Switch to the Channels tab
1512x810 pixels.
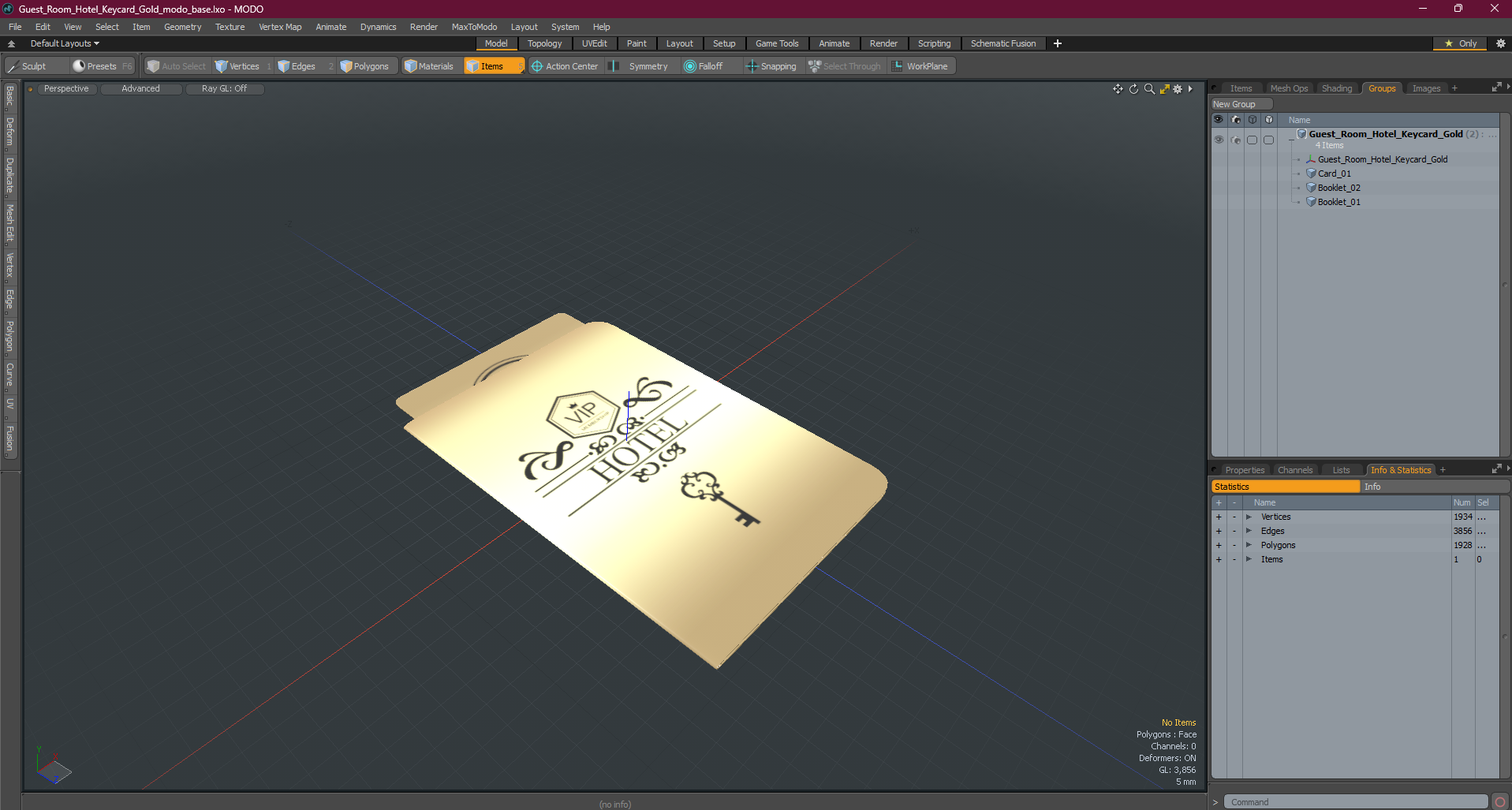coord(1295,470)
